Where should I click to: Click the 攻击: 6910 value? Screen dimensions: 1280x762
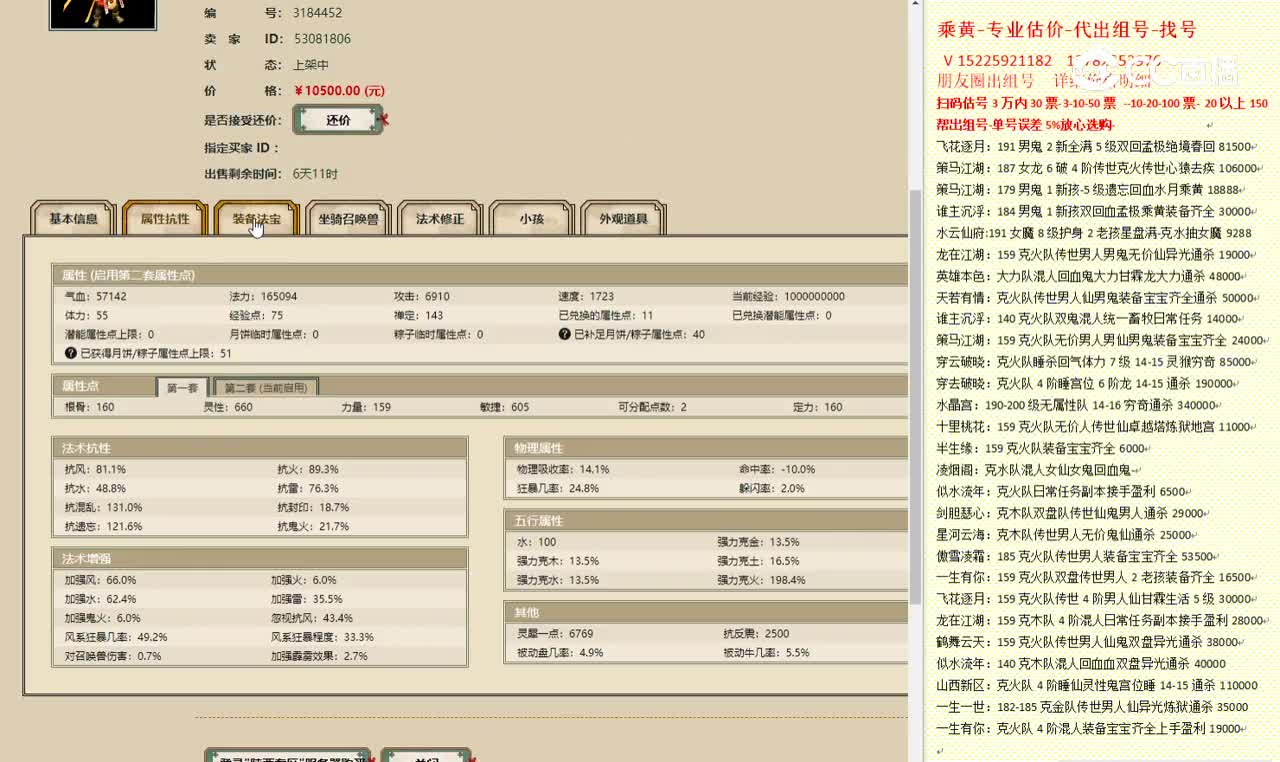point(422,297)
